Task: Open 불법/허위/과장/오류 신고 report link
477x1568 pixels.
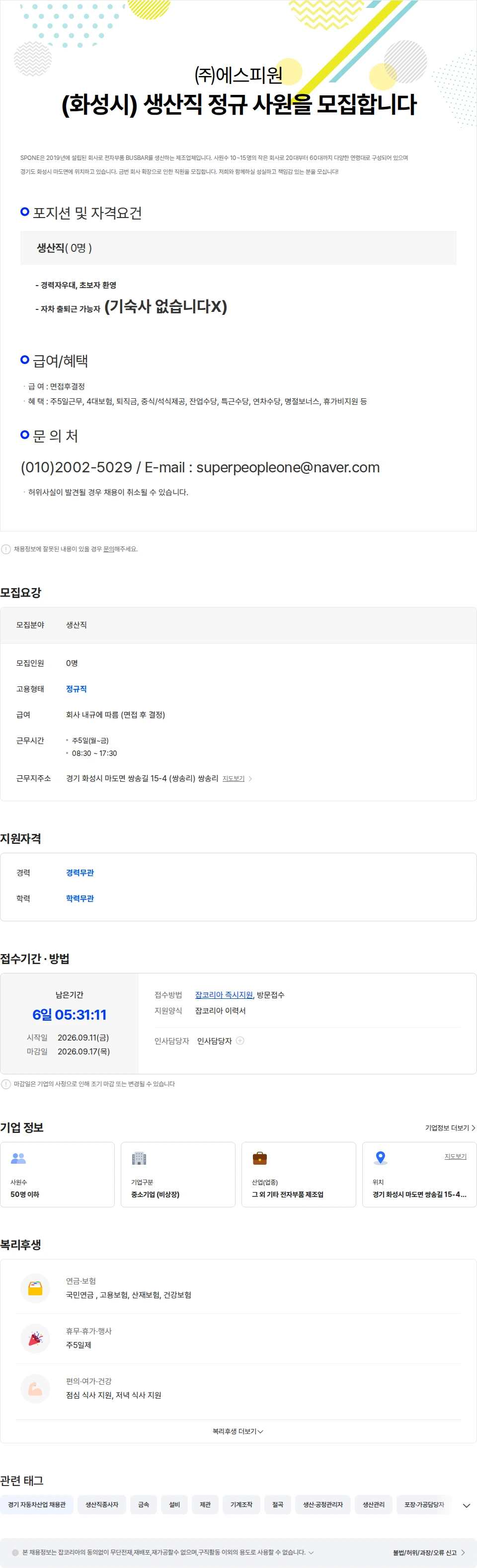Action: click(429, 1552)
